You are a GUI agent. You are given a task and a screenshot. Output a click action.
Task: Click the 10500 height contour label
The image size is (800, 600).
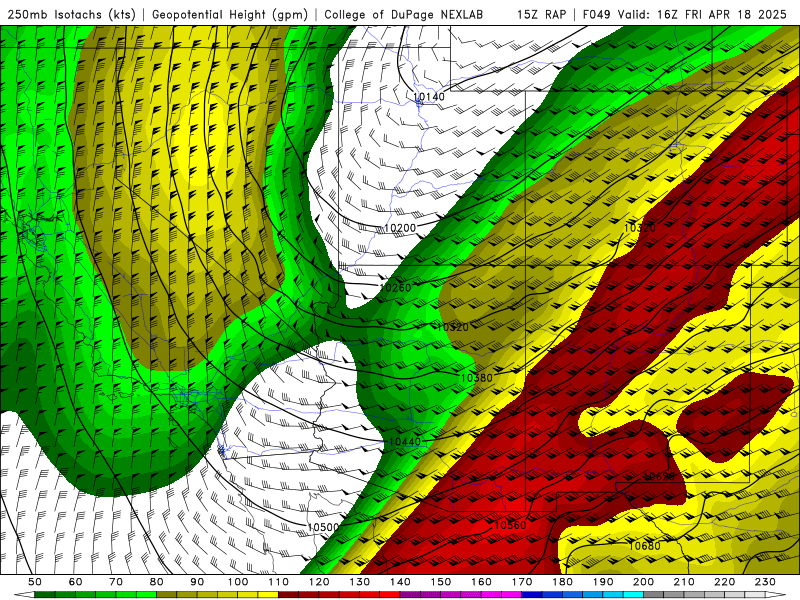tap(323, 527)
